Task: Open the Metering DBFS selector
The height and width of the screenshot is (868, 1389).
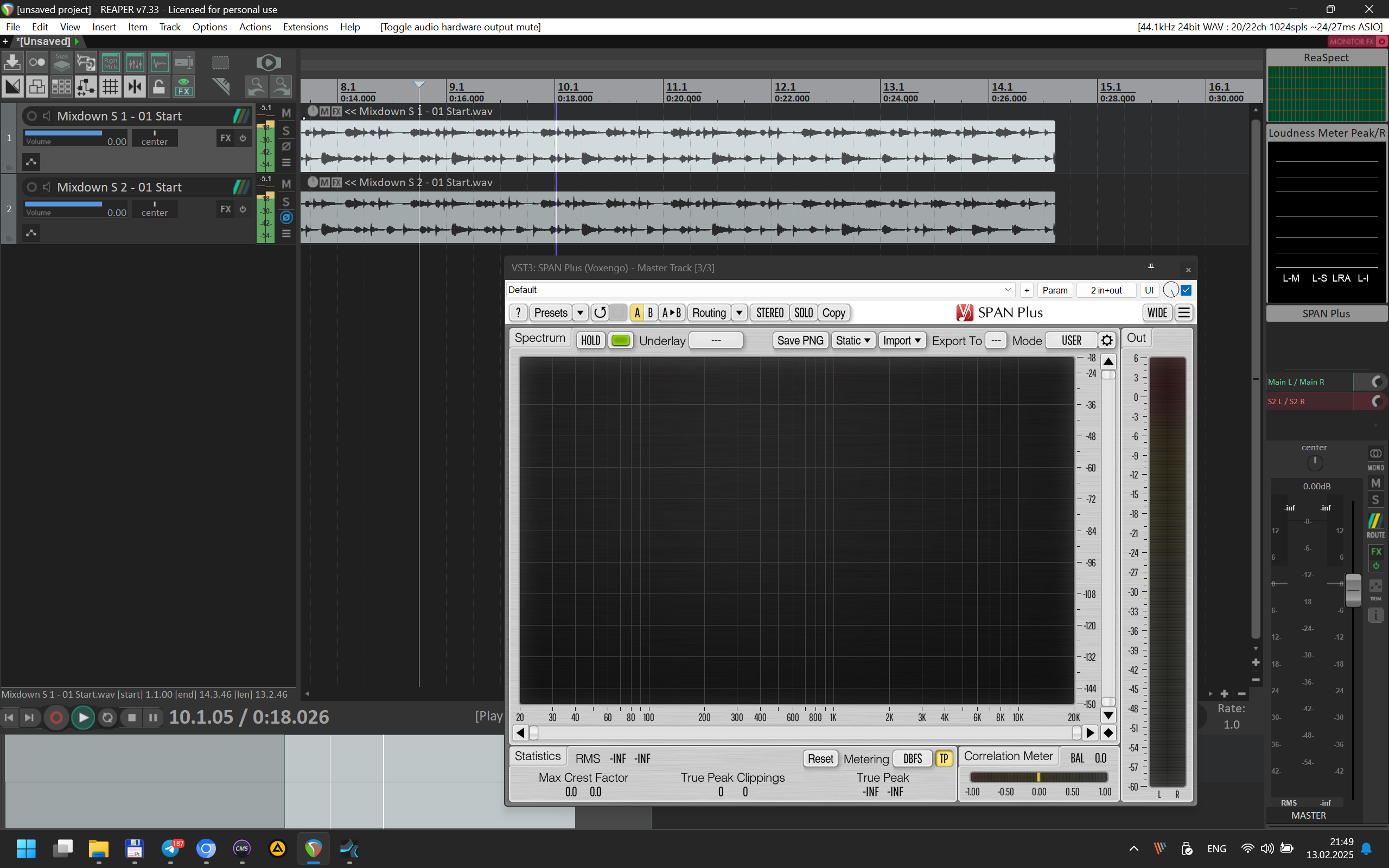Action: (913, 758)
